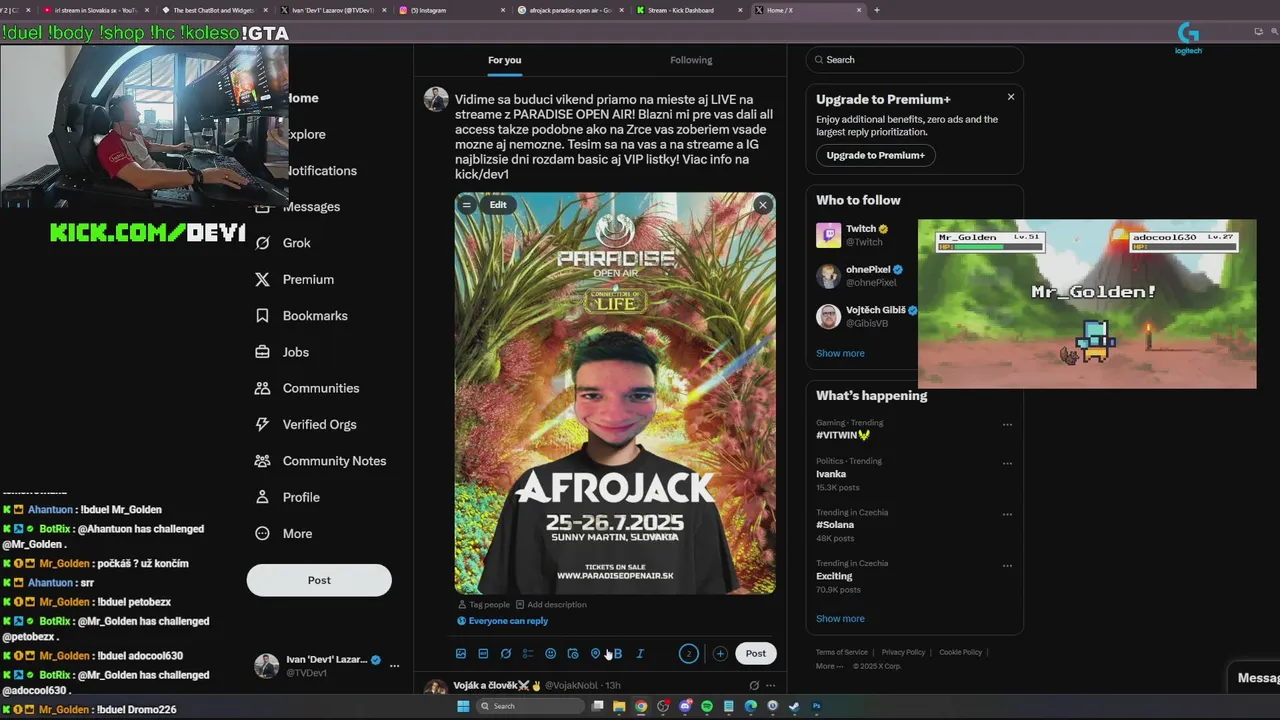The image size is (1280, 720).
Task: Open the emoji picker in composer
Action: (x=550, y=654)
